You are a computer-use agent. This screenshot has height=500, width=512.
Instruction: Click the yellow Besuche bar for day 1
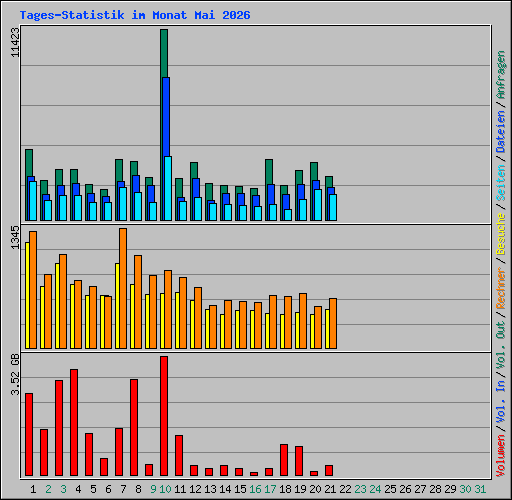pos(27,295)
